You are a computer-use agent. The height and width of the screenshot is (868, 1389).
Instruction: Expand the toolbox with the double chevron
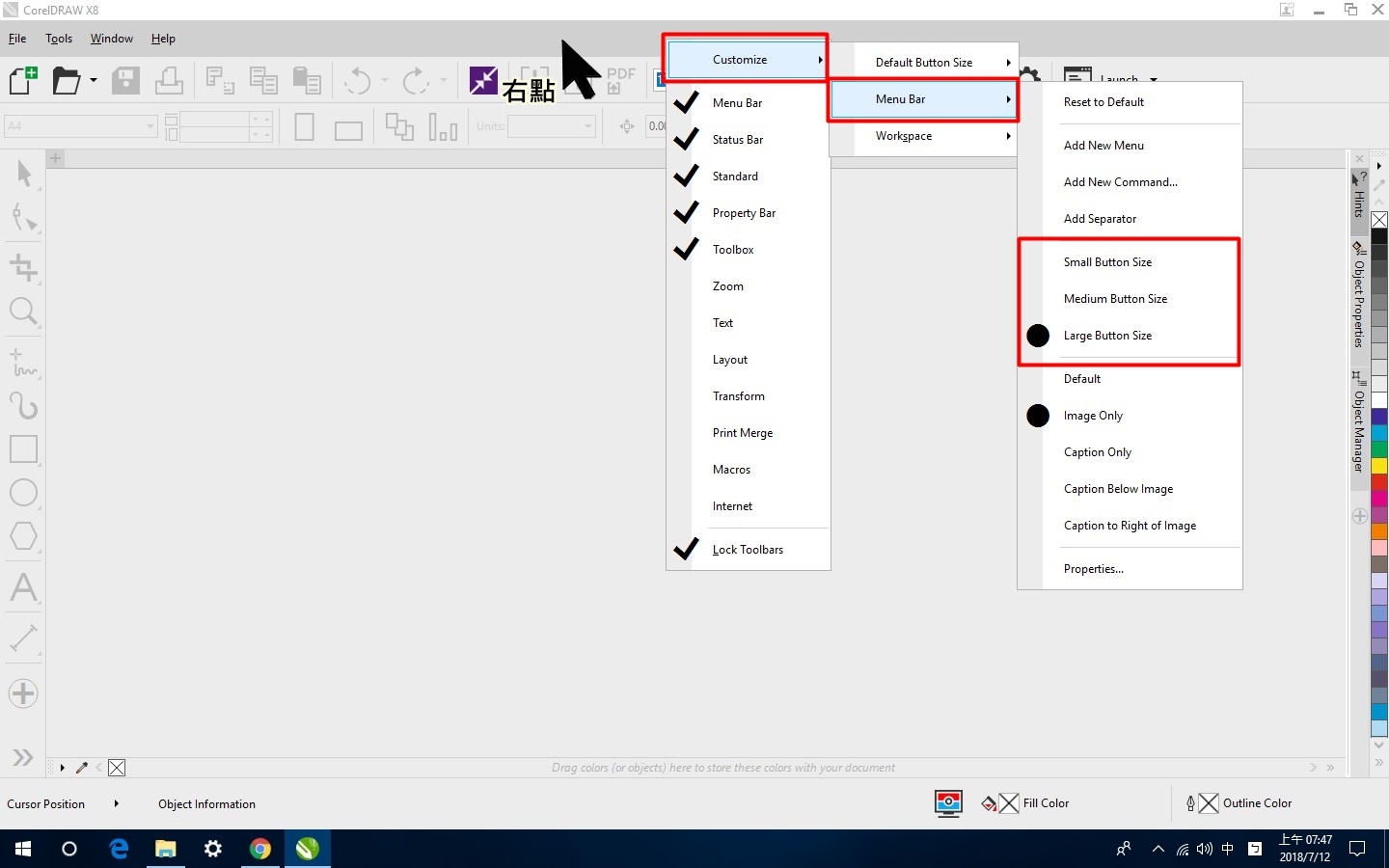coord(23,758)
